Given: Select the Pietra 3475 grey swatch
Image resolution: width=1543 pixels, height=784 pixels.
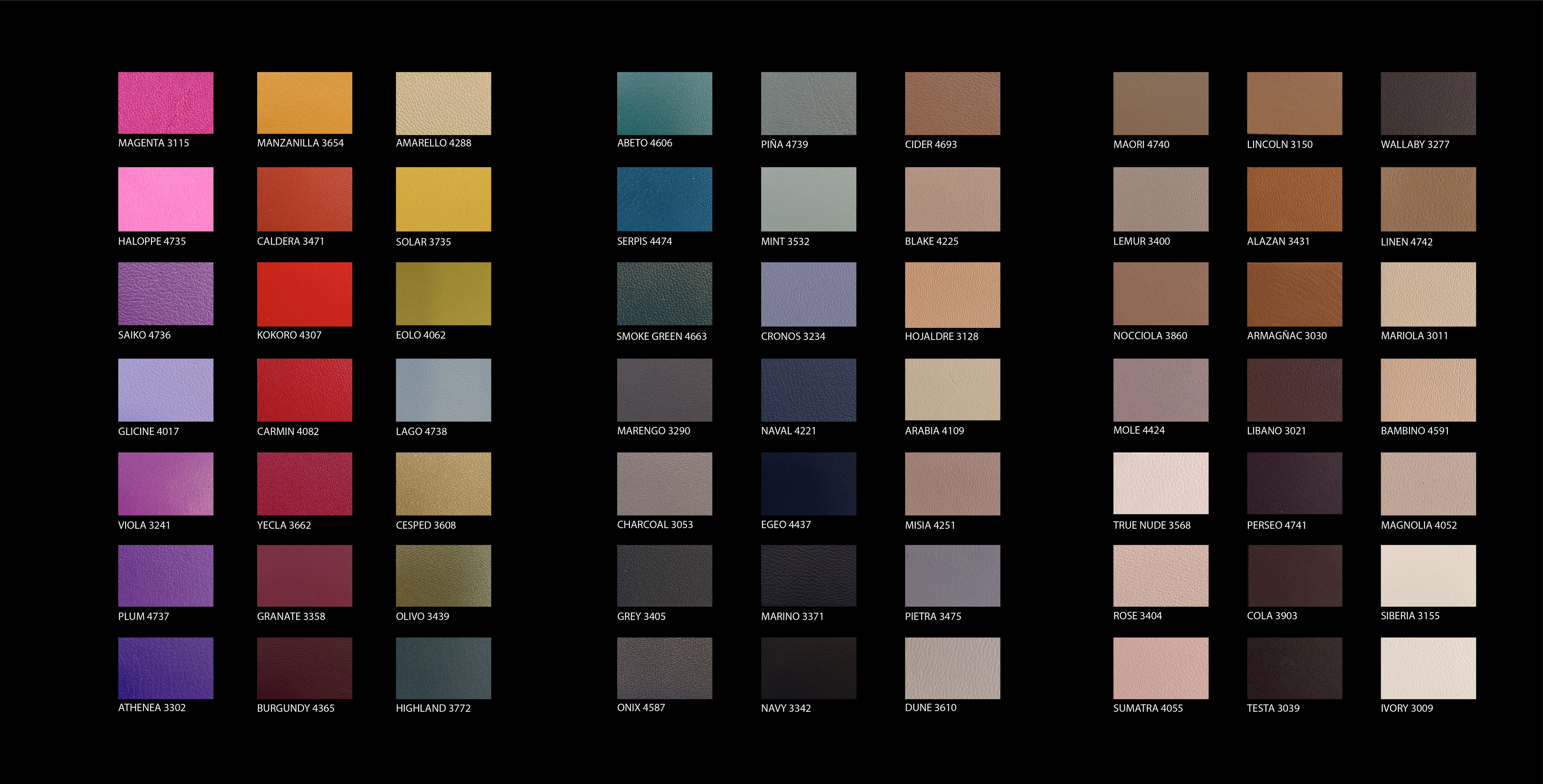Looking at the screenshot, I should [x=952, y=576].
